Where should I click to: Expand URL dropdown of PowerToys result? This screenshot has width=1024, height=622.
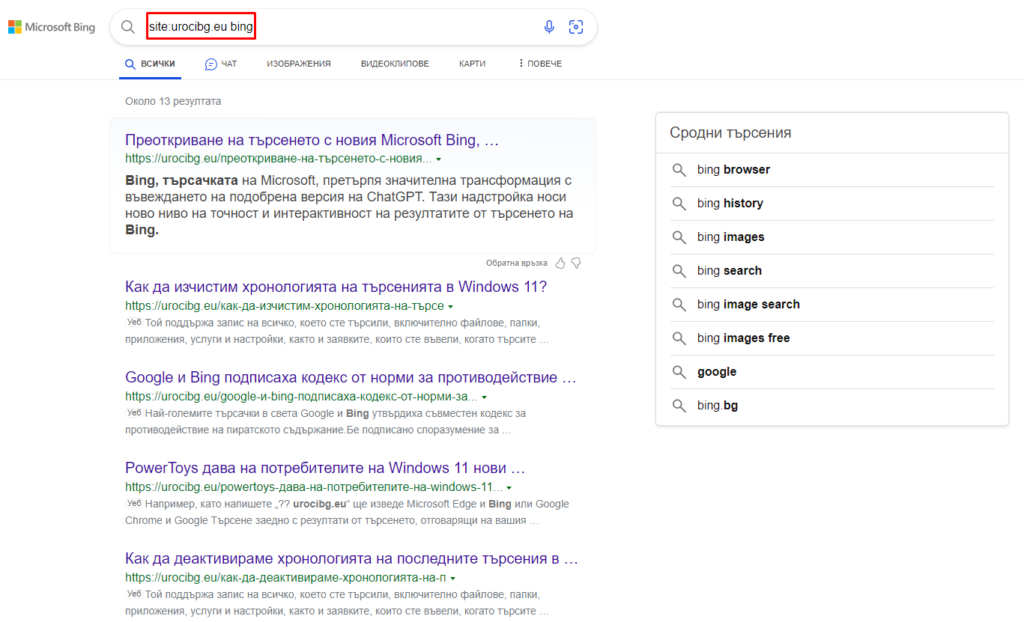(x=509, y=488)
